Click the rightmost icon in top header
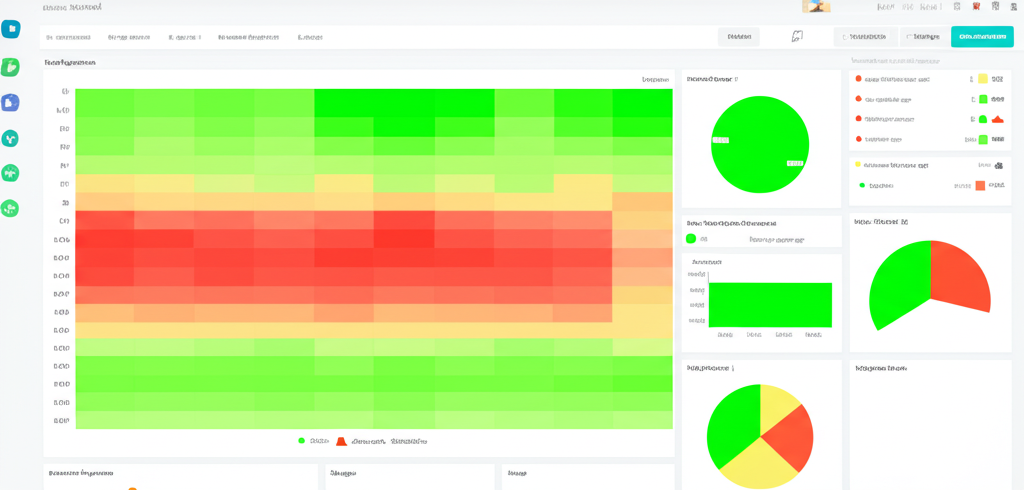 tap(1014, 7)
